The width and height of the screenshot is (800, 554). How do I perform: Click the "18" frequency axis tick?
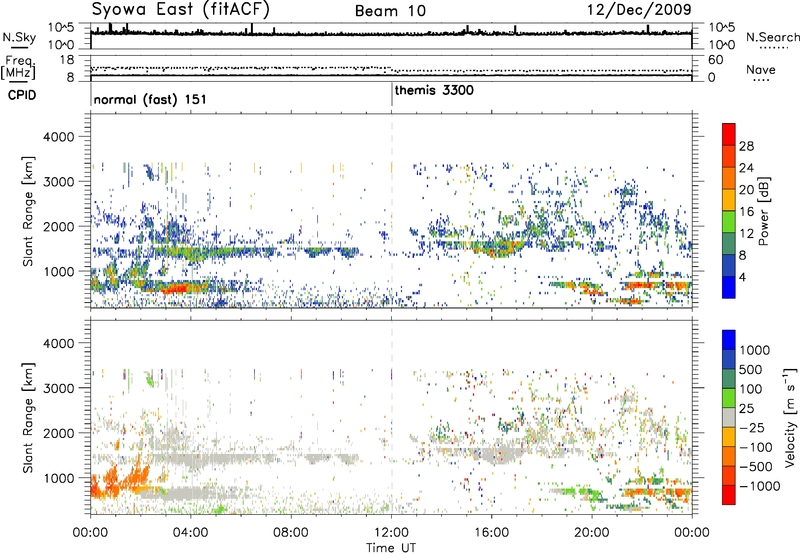67,60
